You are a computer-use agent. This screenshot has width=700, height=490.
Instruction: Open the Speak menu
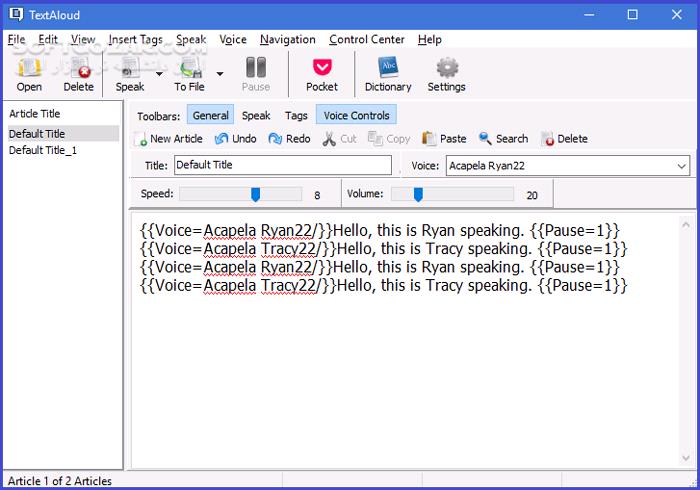[191, 40]
